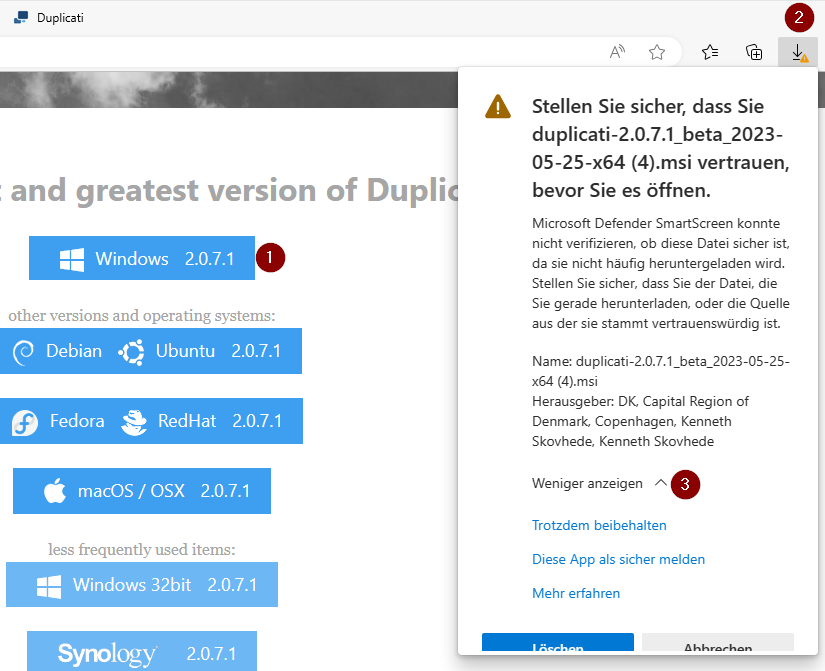Add this page to favorites star icon
Screen dimensions: 825x671
click(657, 52)
